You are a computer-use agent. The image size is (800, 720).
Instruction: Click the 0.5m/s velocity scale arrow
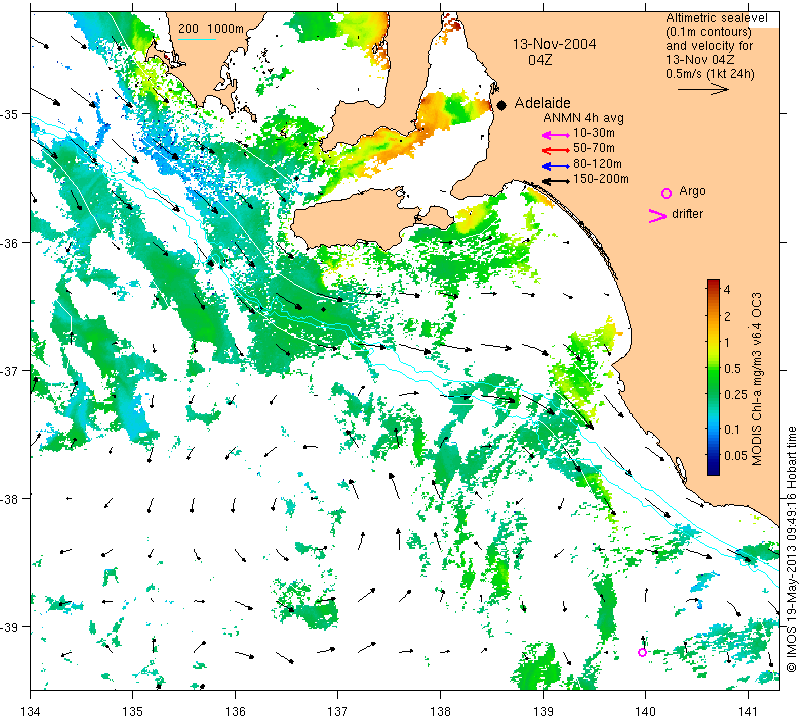[703, 89]
